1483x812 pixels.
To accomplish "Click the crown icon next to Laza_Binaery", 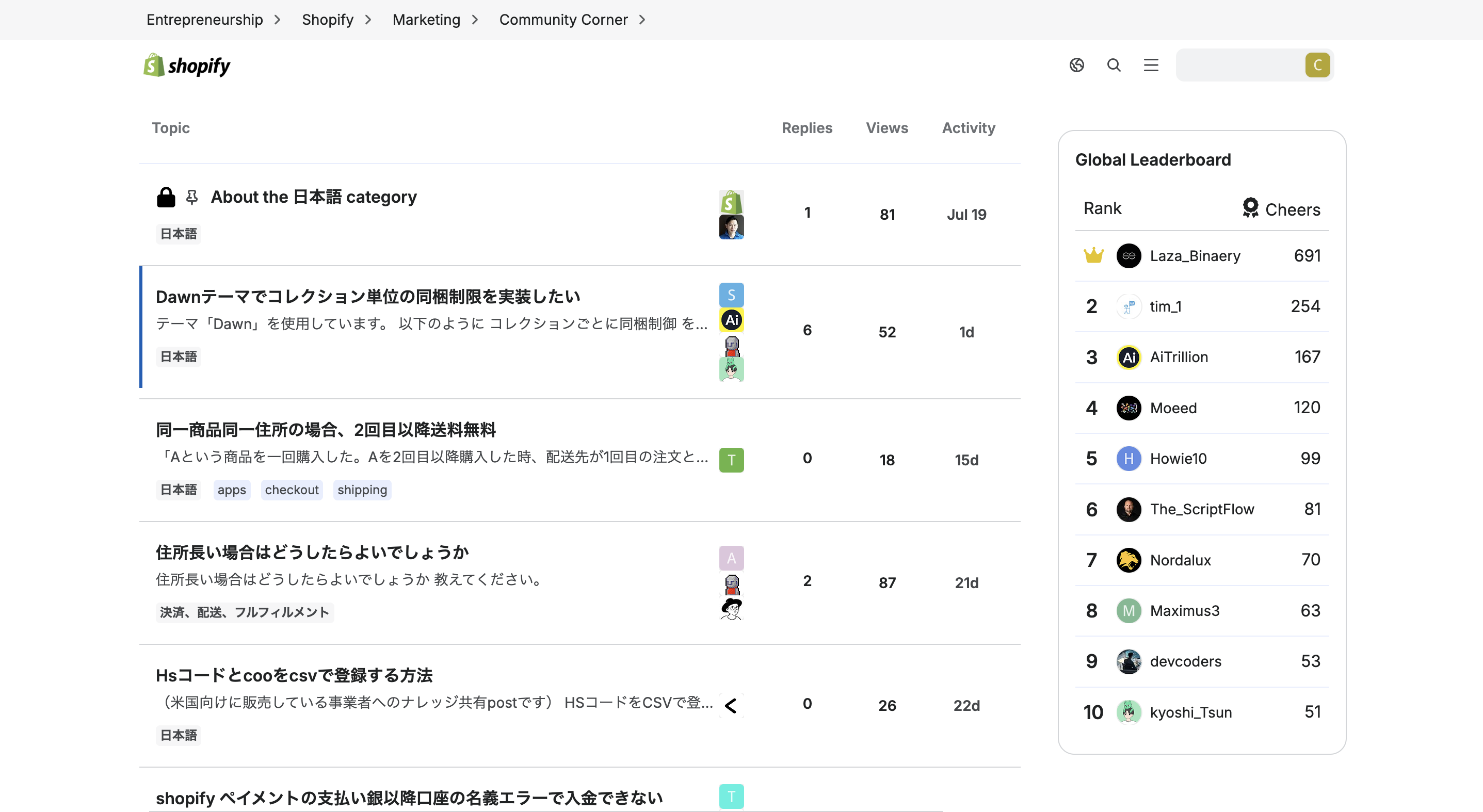I will [x=1093, y=255].
